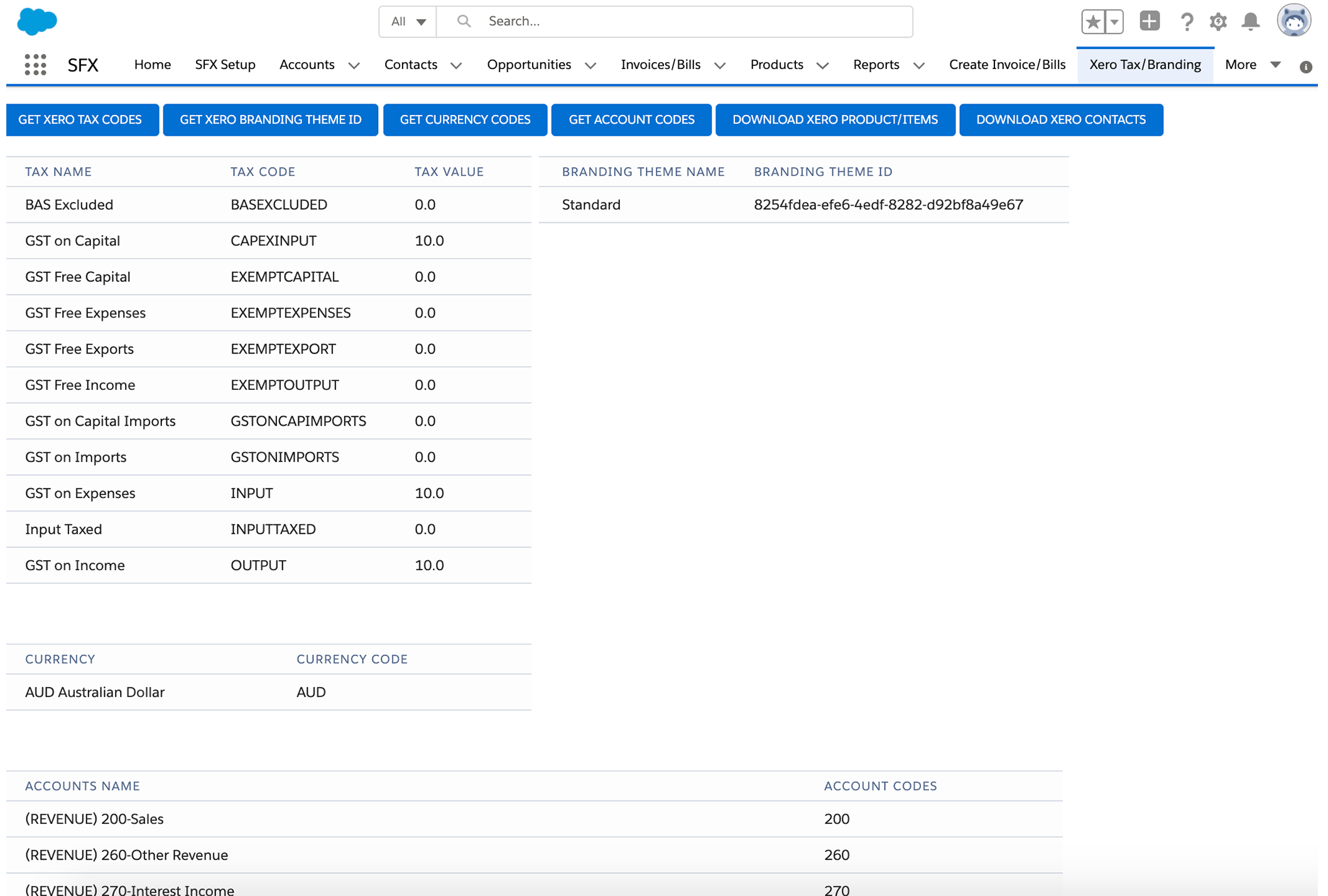Click the Favorites star icon
The width and height of the screenshot is (1328, 896).
[1093, 21]
